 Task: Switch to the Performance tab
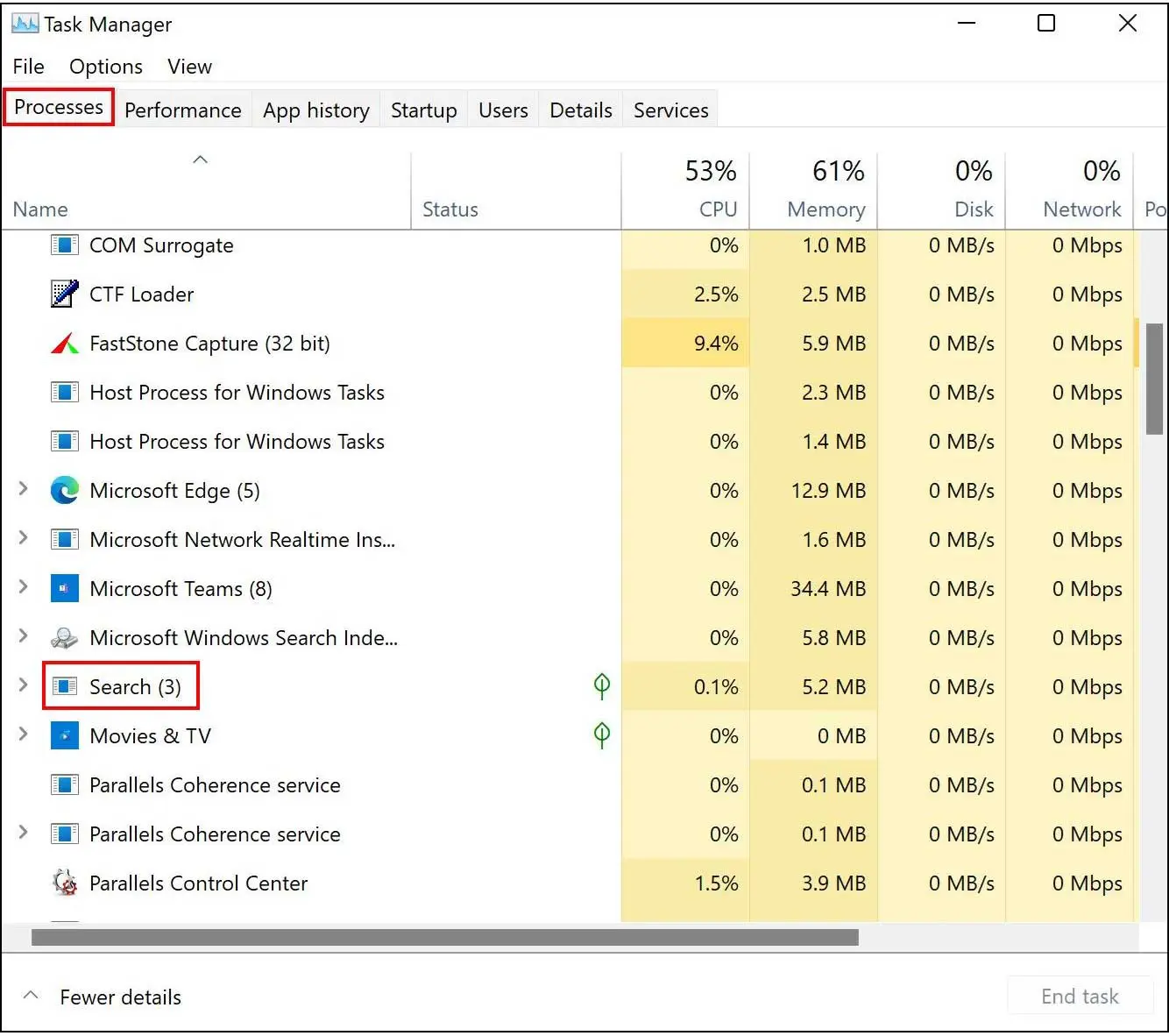point(182,110)
